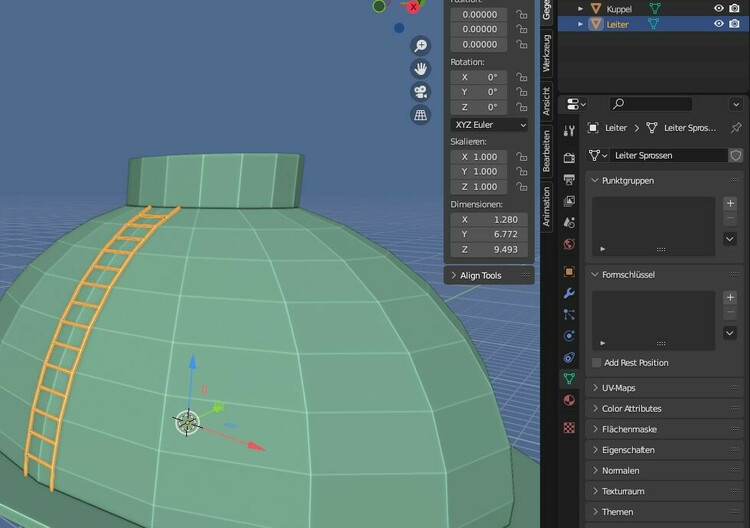This screenshot has width=750, height=528.
Task: Expand the UV-Maps panel
Action: (619, 388)
